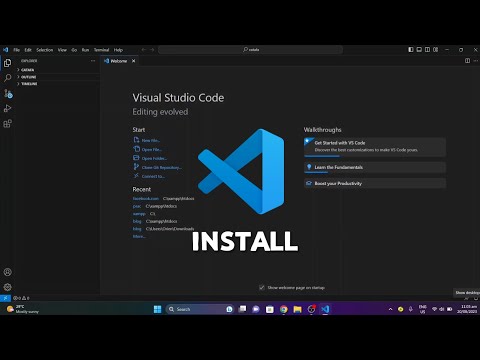Open Boost your Productivity walkthrough
480x360 pixels.
(x=375, y=183)
